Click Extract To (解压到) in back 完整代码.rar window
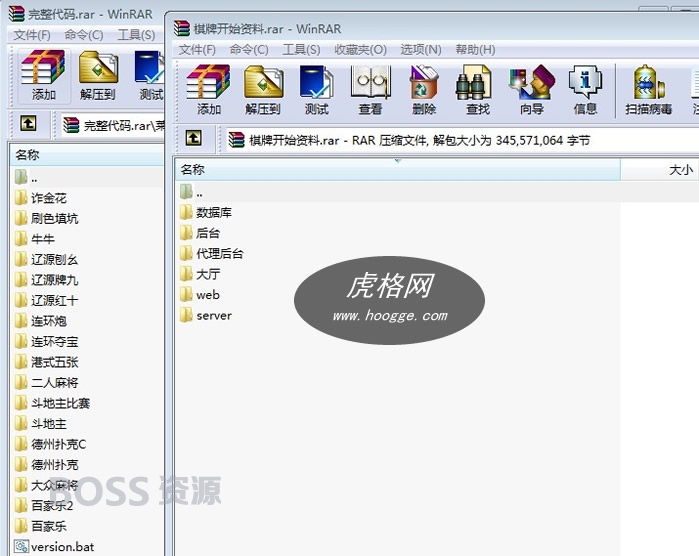Image resolution: width=699 pixels, height=556 pixels. point(98,75)
